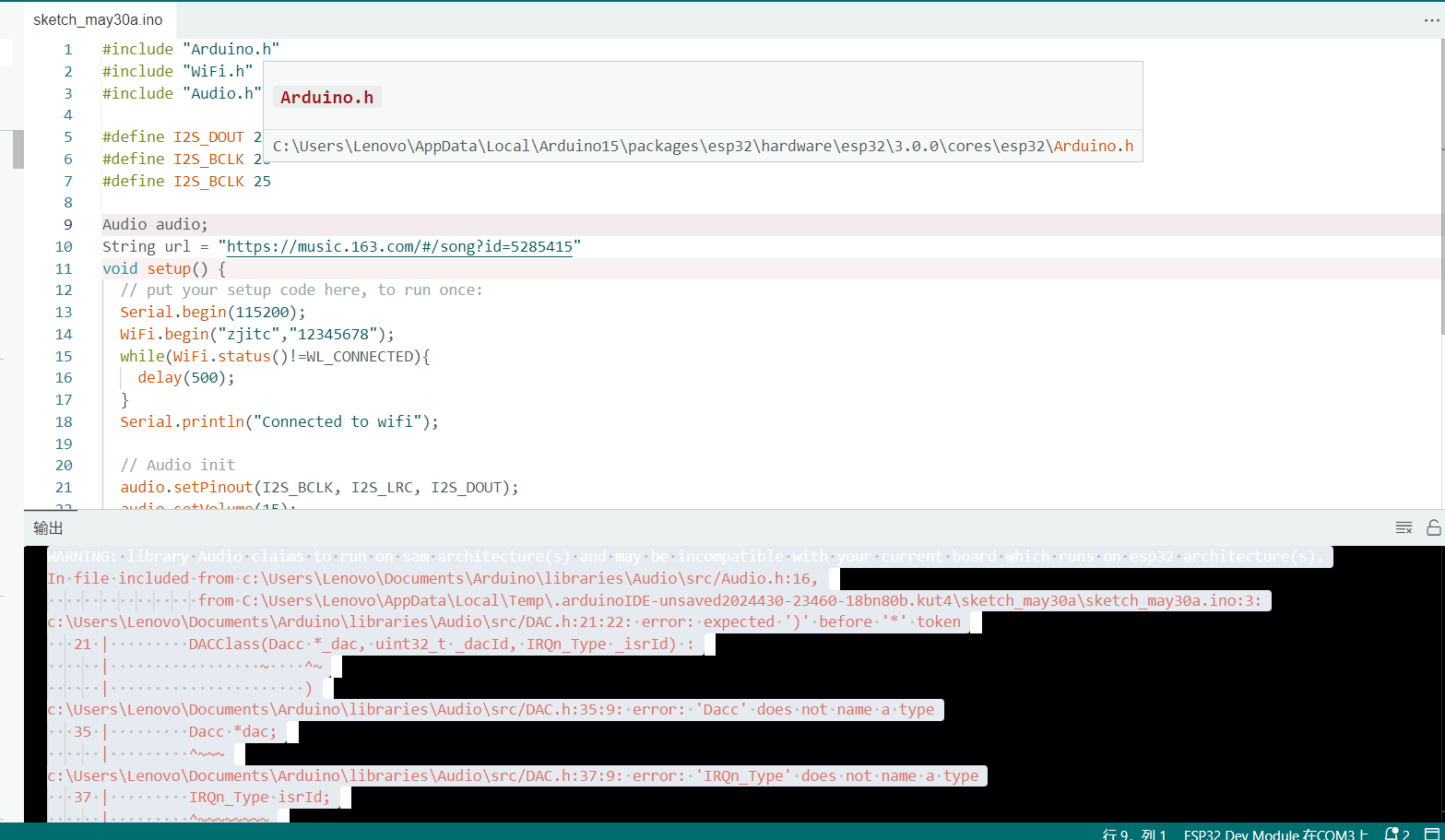Click the 'while(WiFi.status()!=WL_CONNECTED){' line
1445x840 pixels.
pyautogui.click(x=275, y=356)
